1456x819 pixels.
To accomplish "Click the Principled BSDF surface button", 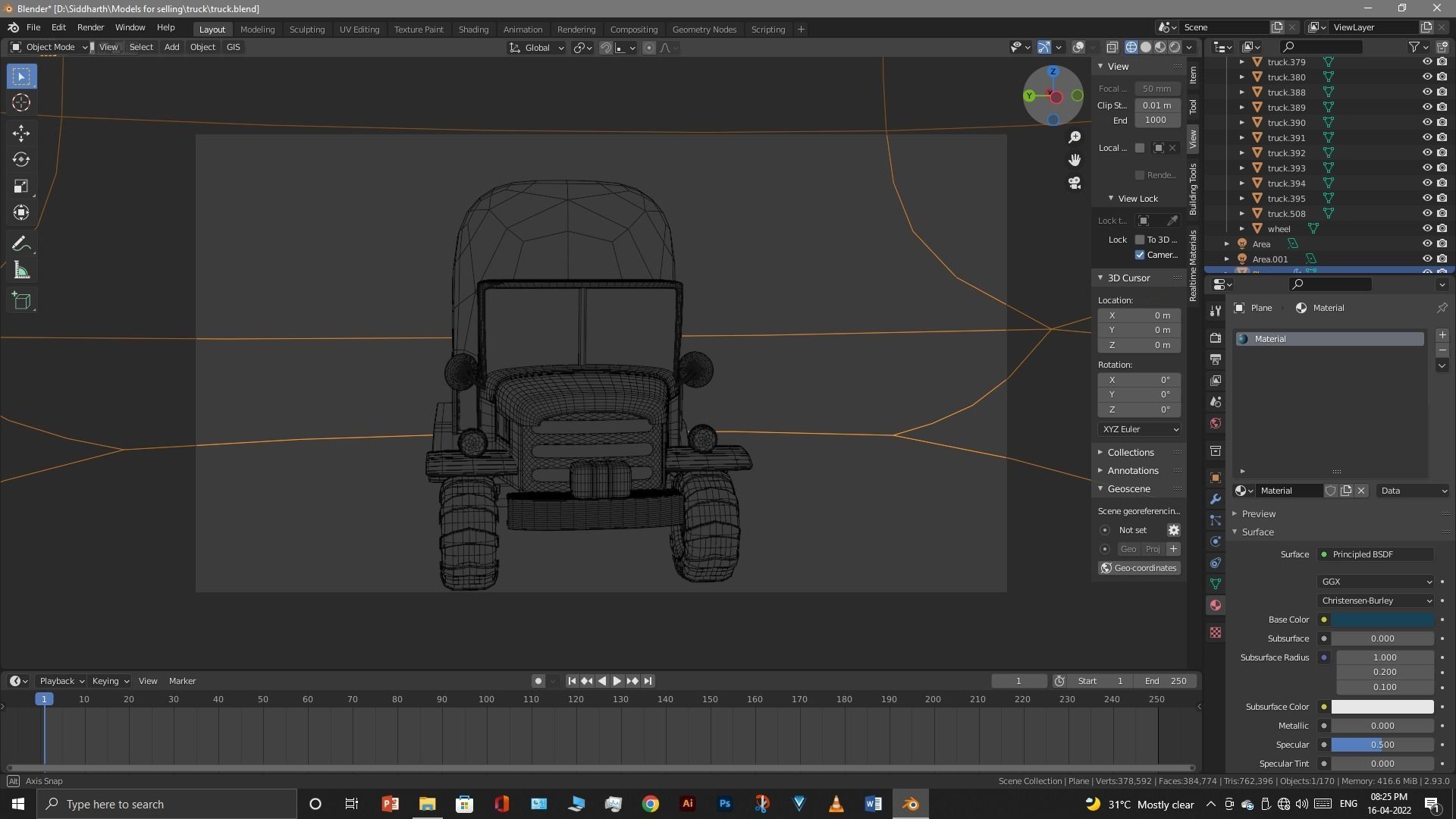I will [1376, 554].
